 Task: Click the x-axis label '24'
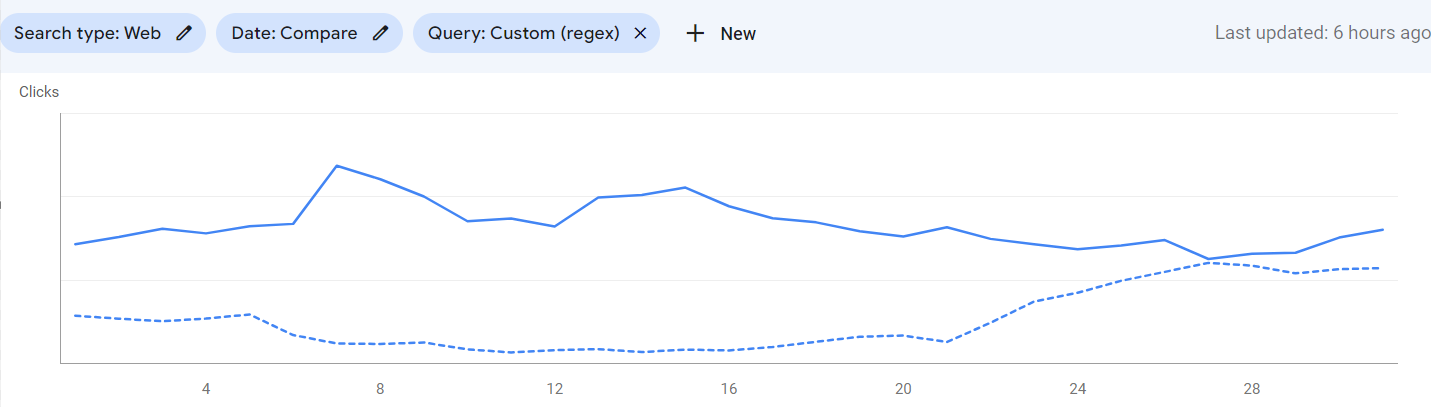point(1077,388)
